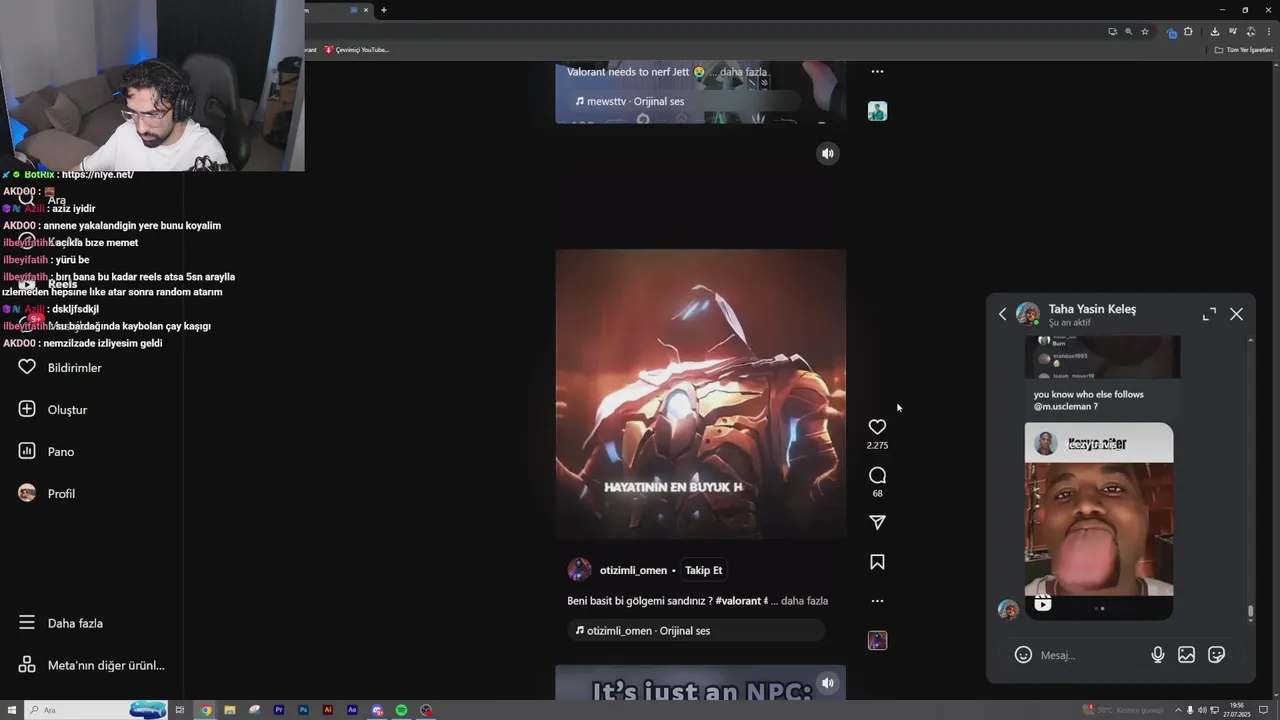Viewport: 1280px width, 720px height.
Task: Open Chrome extensions puzzle icon
Action: [1188, 31]
